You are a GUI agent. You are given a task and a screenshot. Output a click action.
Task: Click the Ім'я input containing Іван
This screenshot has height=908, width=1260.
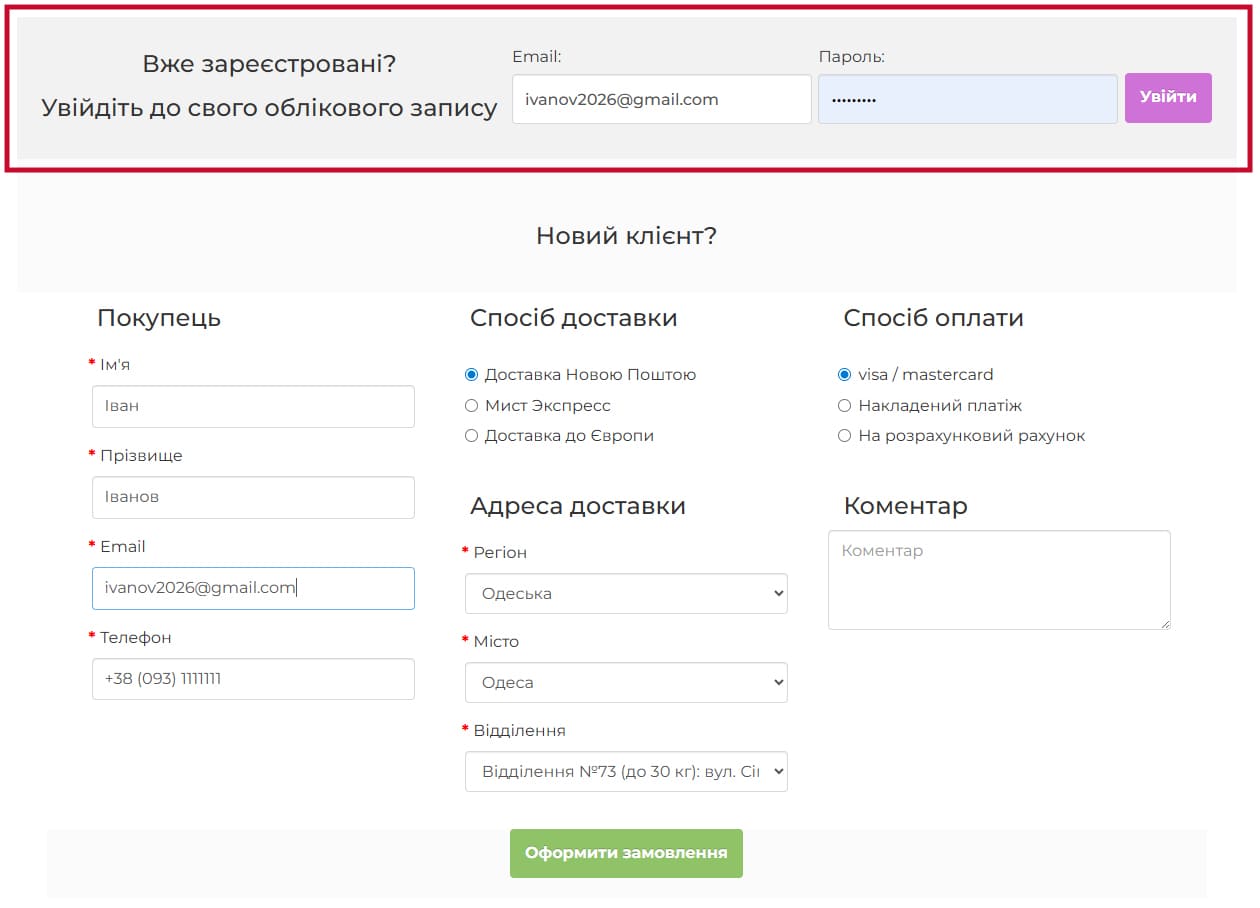click(253, 407)
